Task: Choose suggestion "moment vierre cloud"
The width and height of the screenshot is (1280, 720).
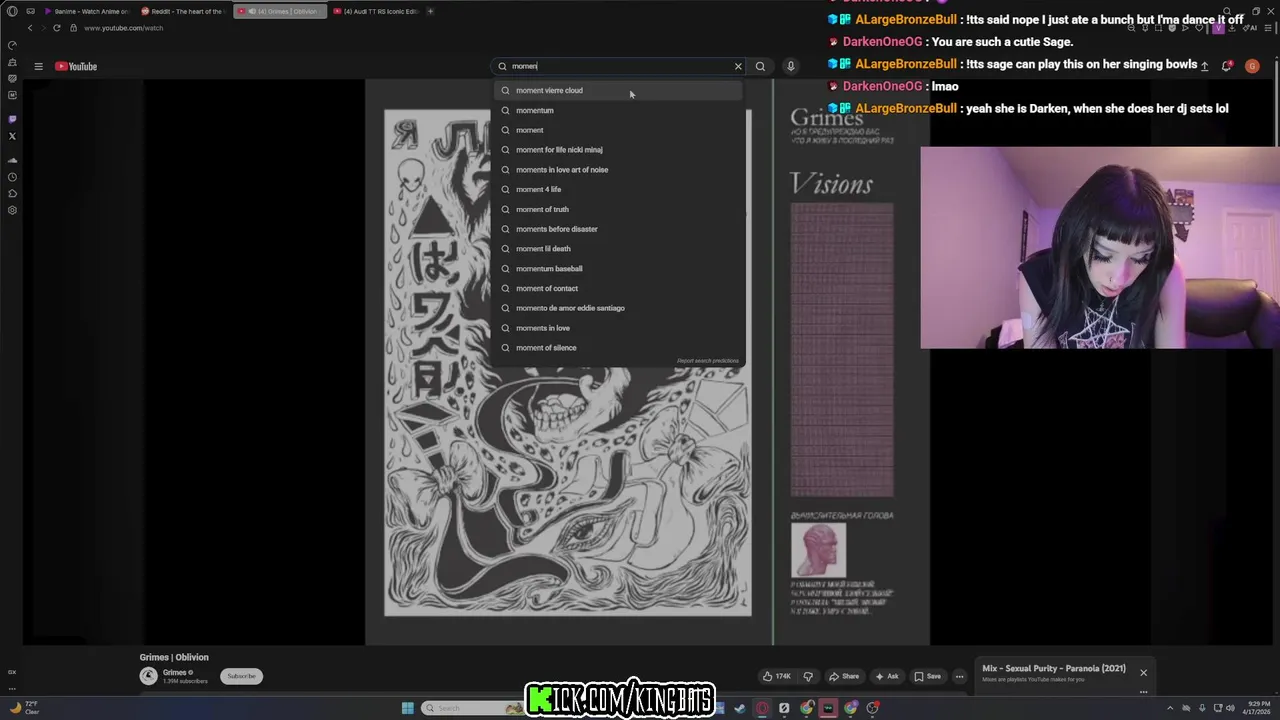Action: click(618, 90)
